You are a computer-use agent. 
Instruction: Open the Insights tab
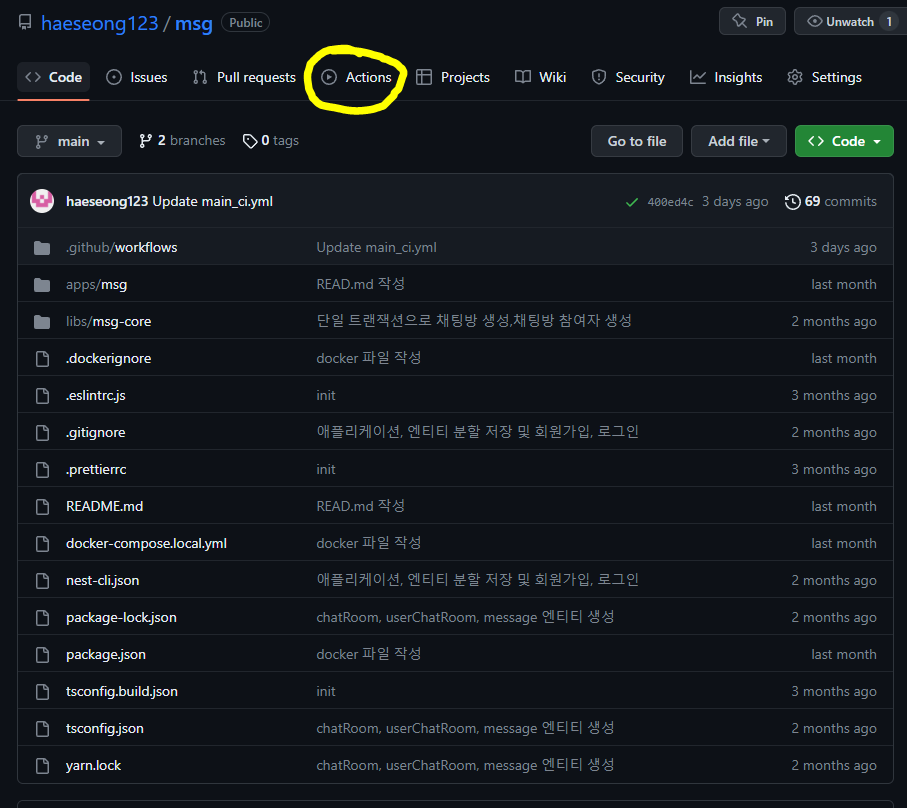[x=726, y=78]
